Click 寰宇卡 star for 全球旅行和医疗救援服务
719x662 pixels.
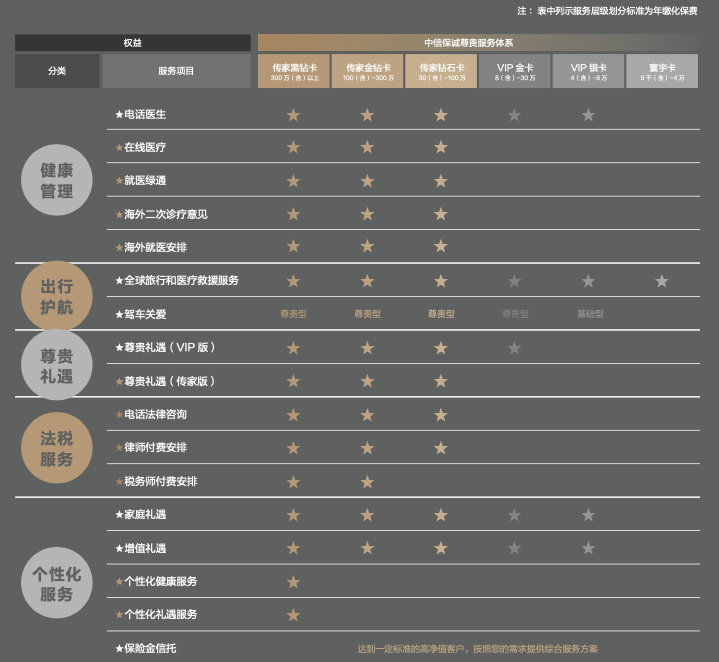[x=662, y=281]
